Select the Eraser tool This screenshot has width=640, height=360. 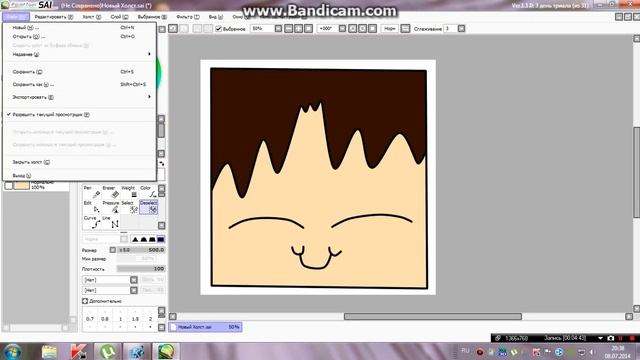click(111, 192)
